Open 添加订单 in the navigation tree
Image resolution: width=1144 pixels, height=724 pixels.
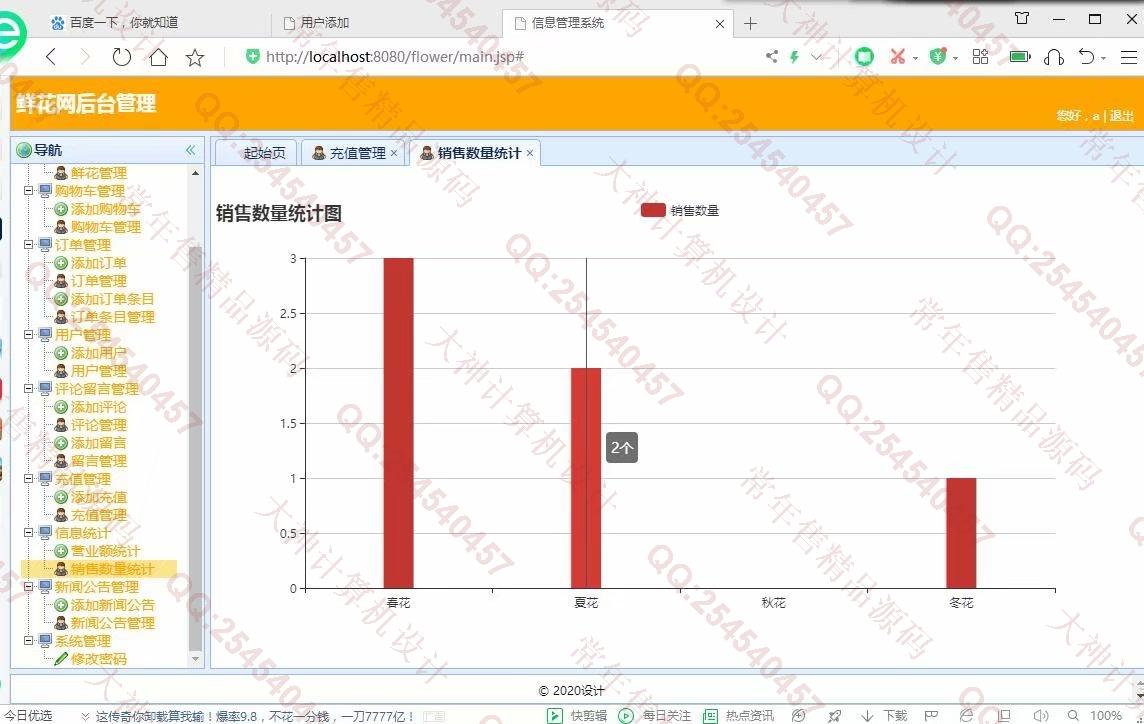[98, 263]
